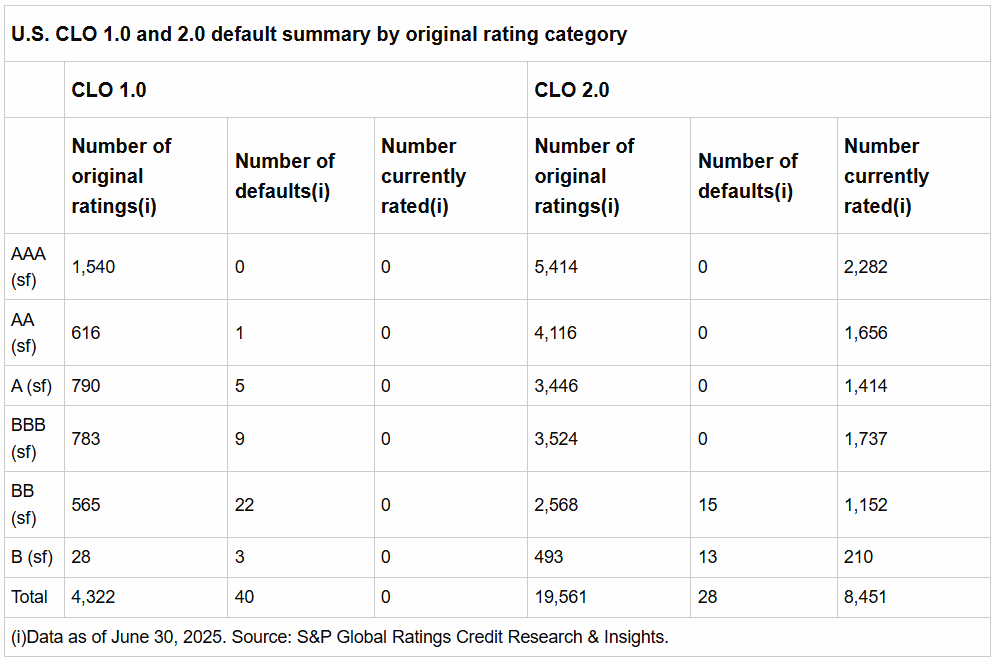995x662 pixels.
Task: Click the 22 defaults cell for BB
Action: [x=244, y=505]
